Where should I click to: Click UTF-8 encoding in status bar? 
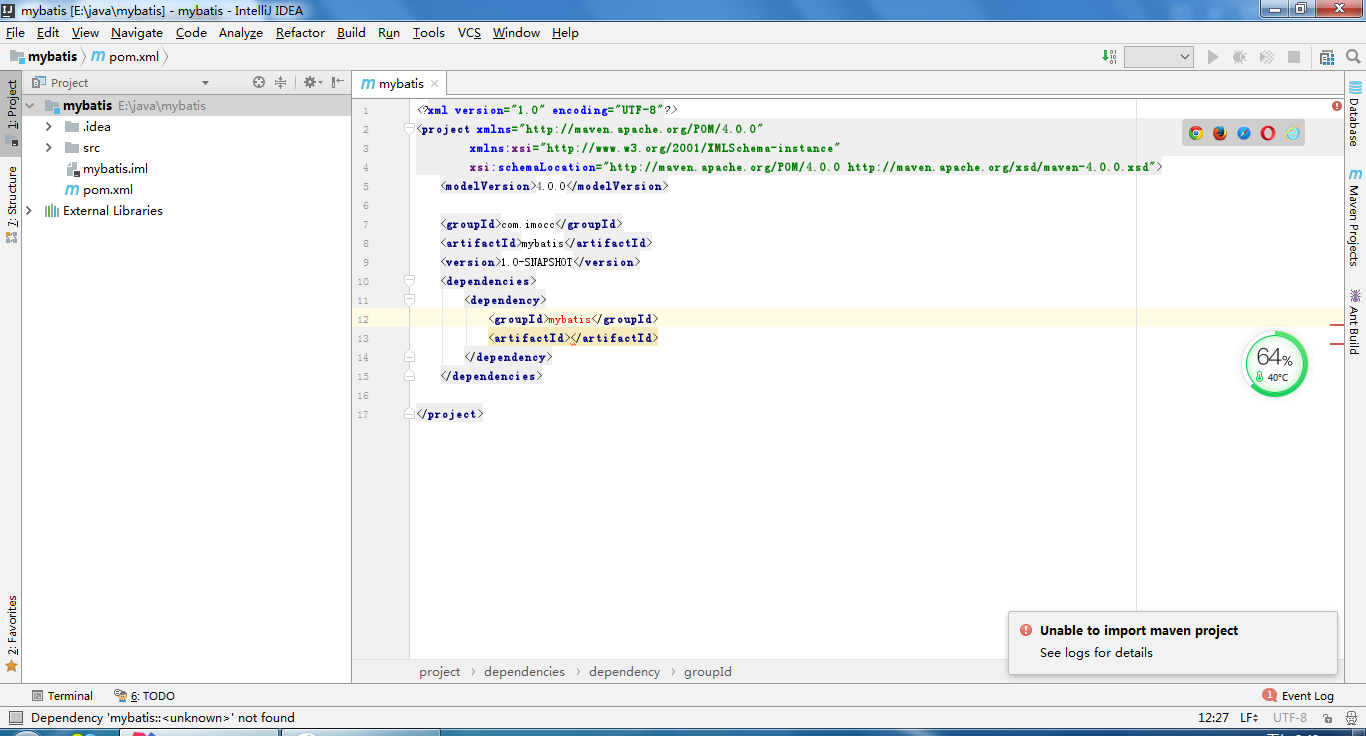1290,717
